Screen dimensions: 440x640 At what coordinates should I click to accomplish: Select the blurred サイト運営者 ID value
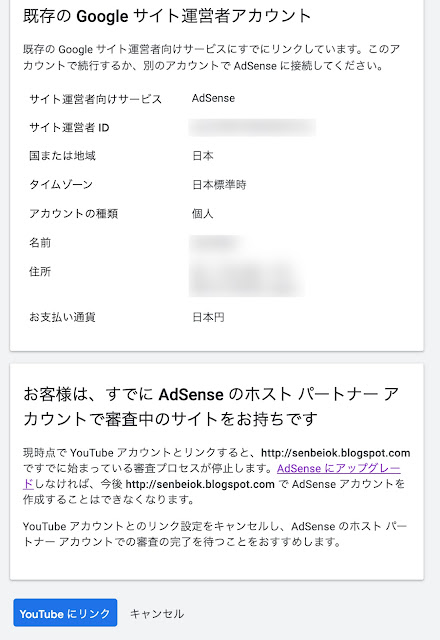coord(252,127)
